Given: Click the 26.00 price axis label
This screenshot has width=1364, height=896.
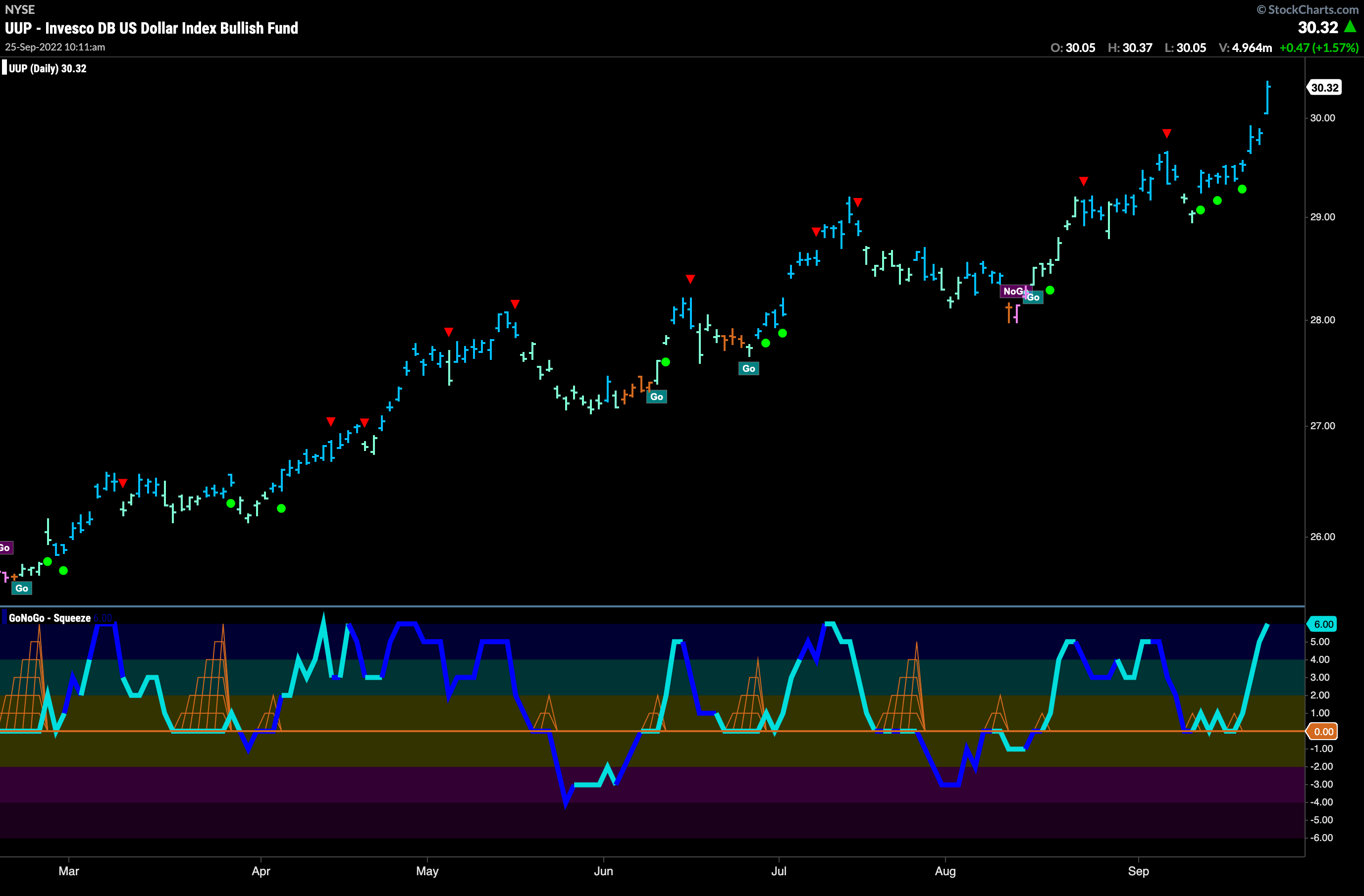Looking at the screenshot, I should coord(1322,537).
